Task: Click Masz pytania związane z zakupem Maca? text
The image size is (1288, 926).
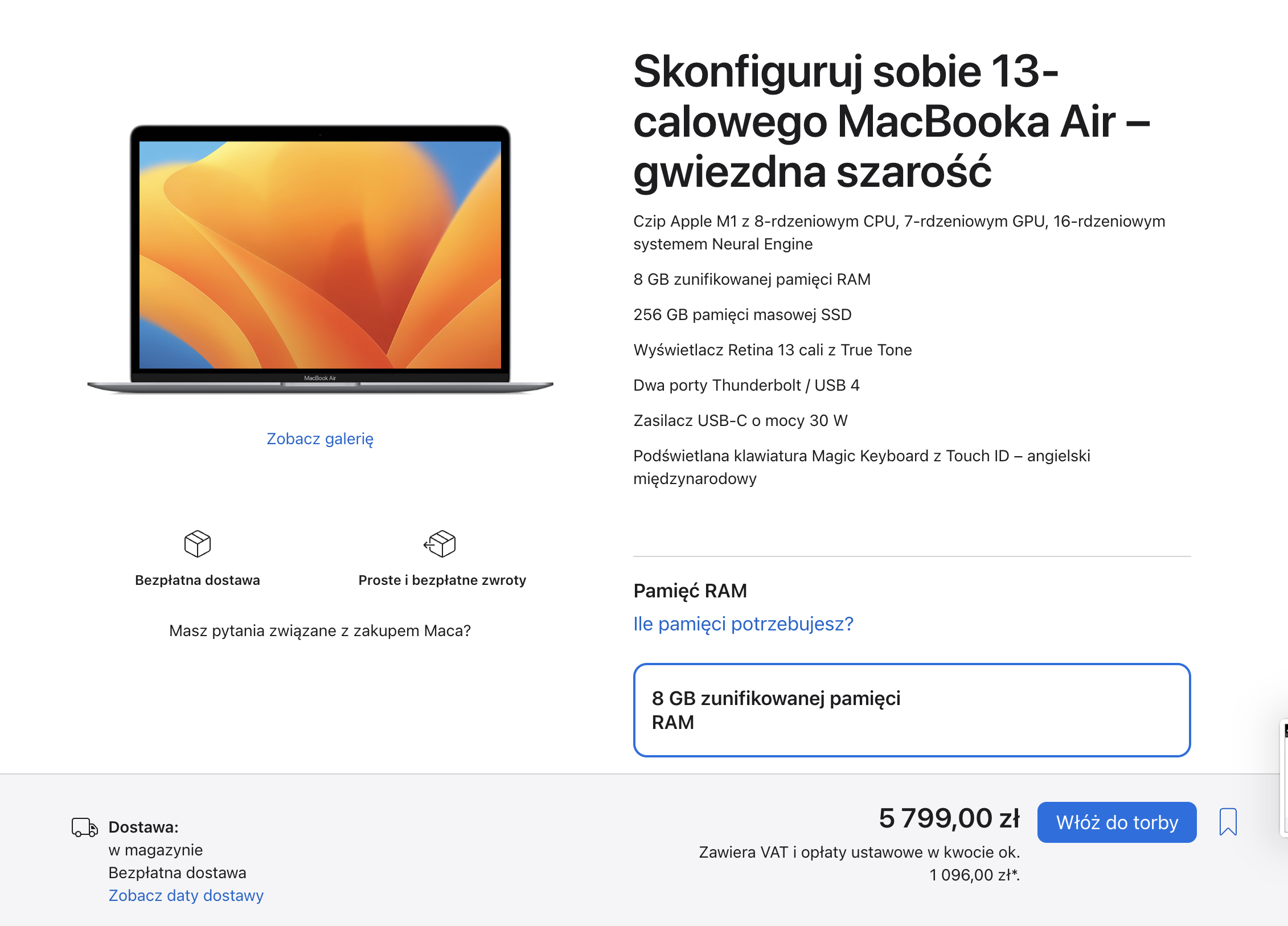Action: point(320,631)
